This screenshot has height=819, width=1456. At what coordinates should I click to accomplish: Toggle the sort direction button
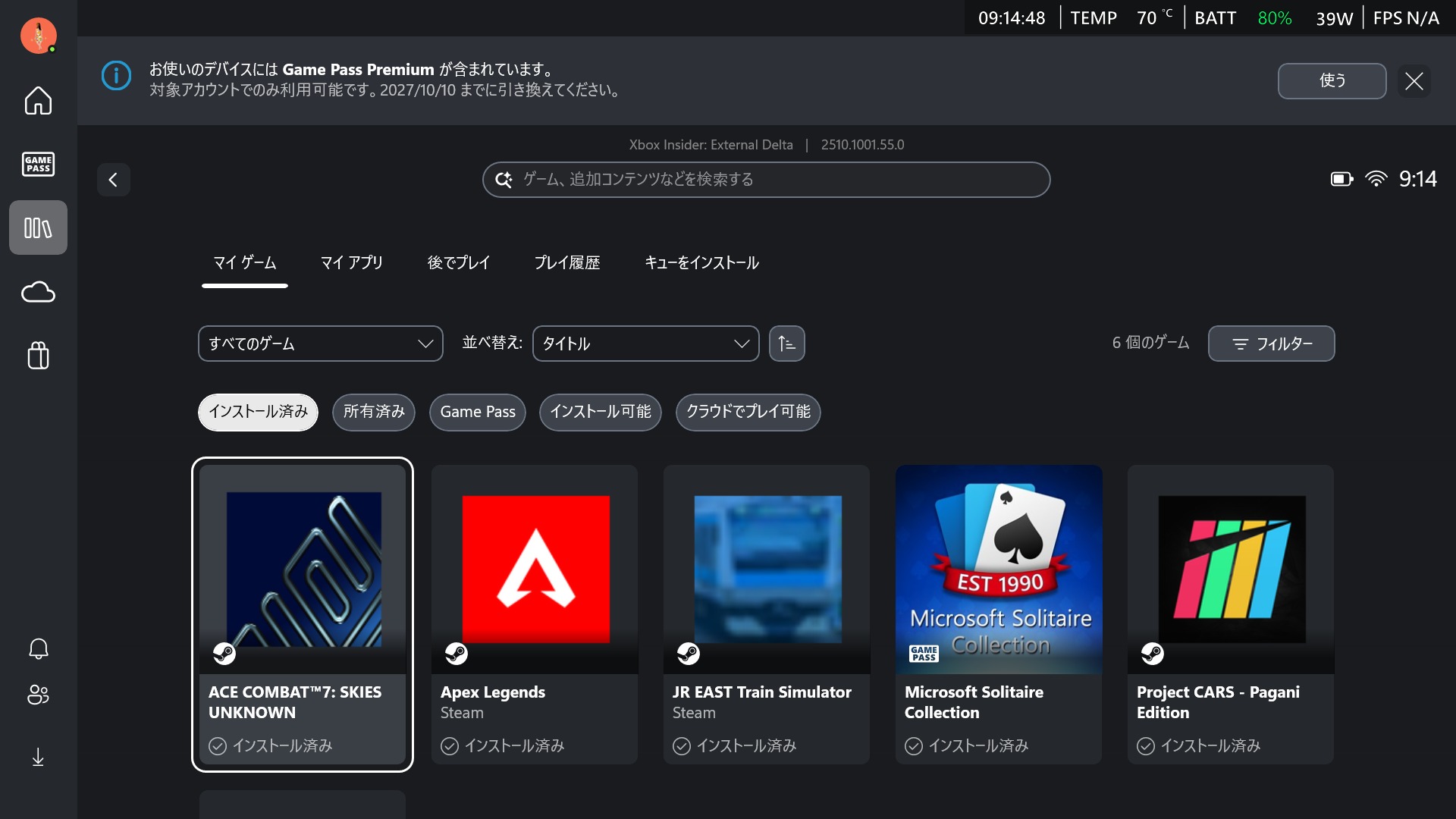coord(786,344)
